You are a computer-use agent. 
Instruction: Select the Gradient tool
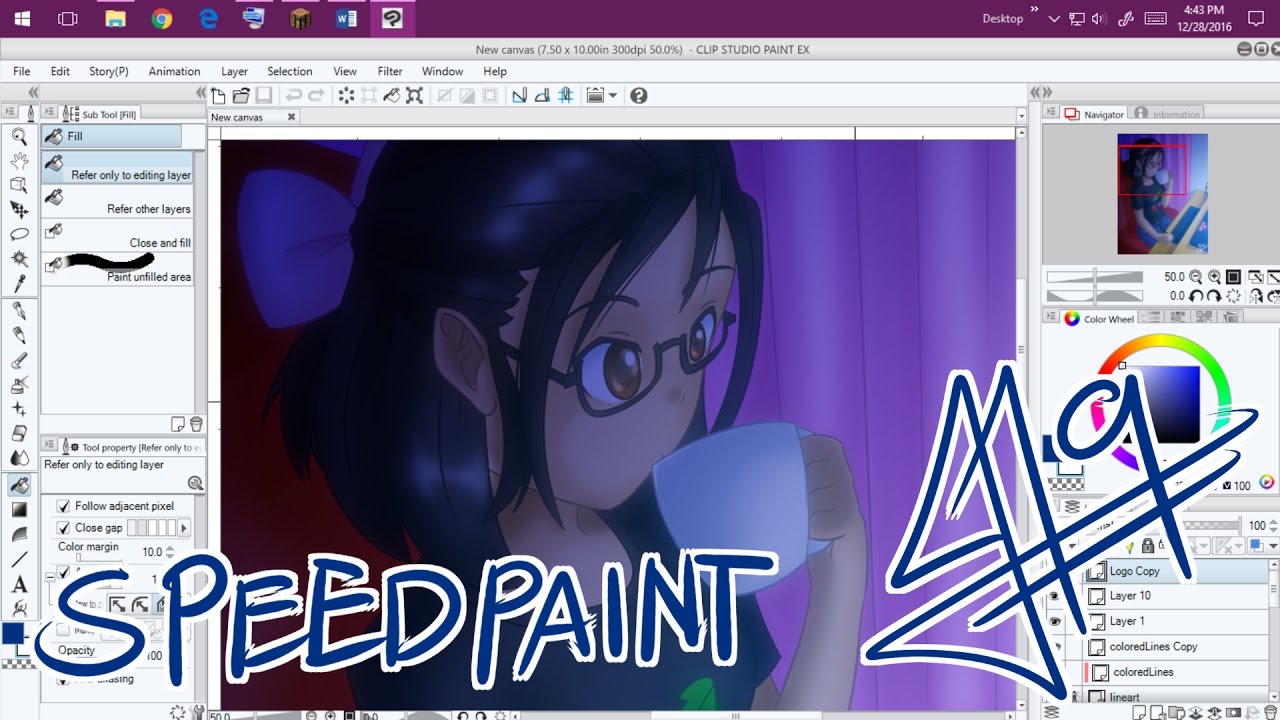tap(19, 510)
